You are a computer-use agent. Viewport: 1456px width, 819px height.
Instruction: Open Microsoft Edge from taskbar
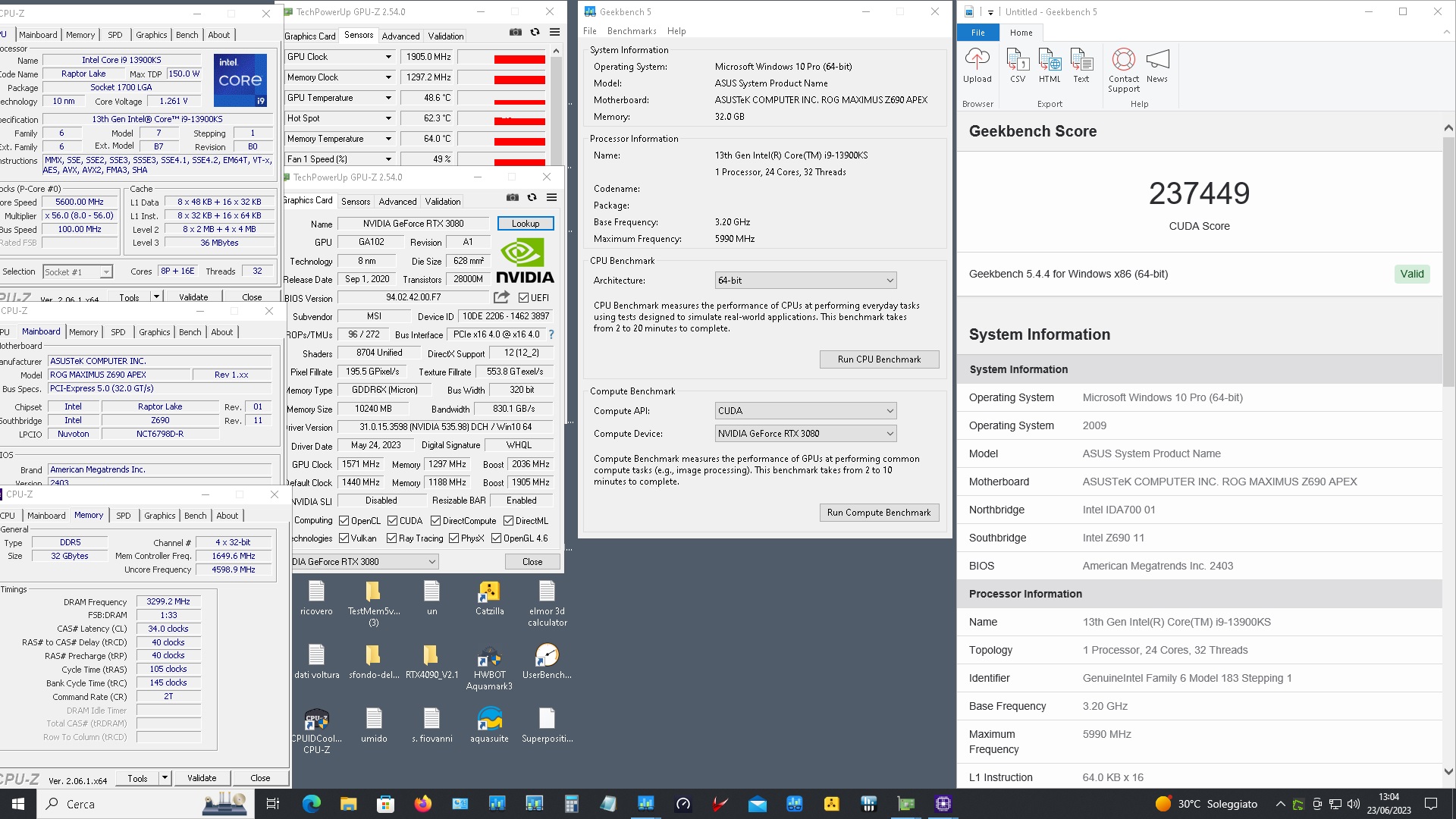[311, 804]
